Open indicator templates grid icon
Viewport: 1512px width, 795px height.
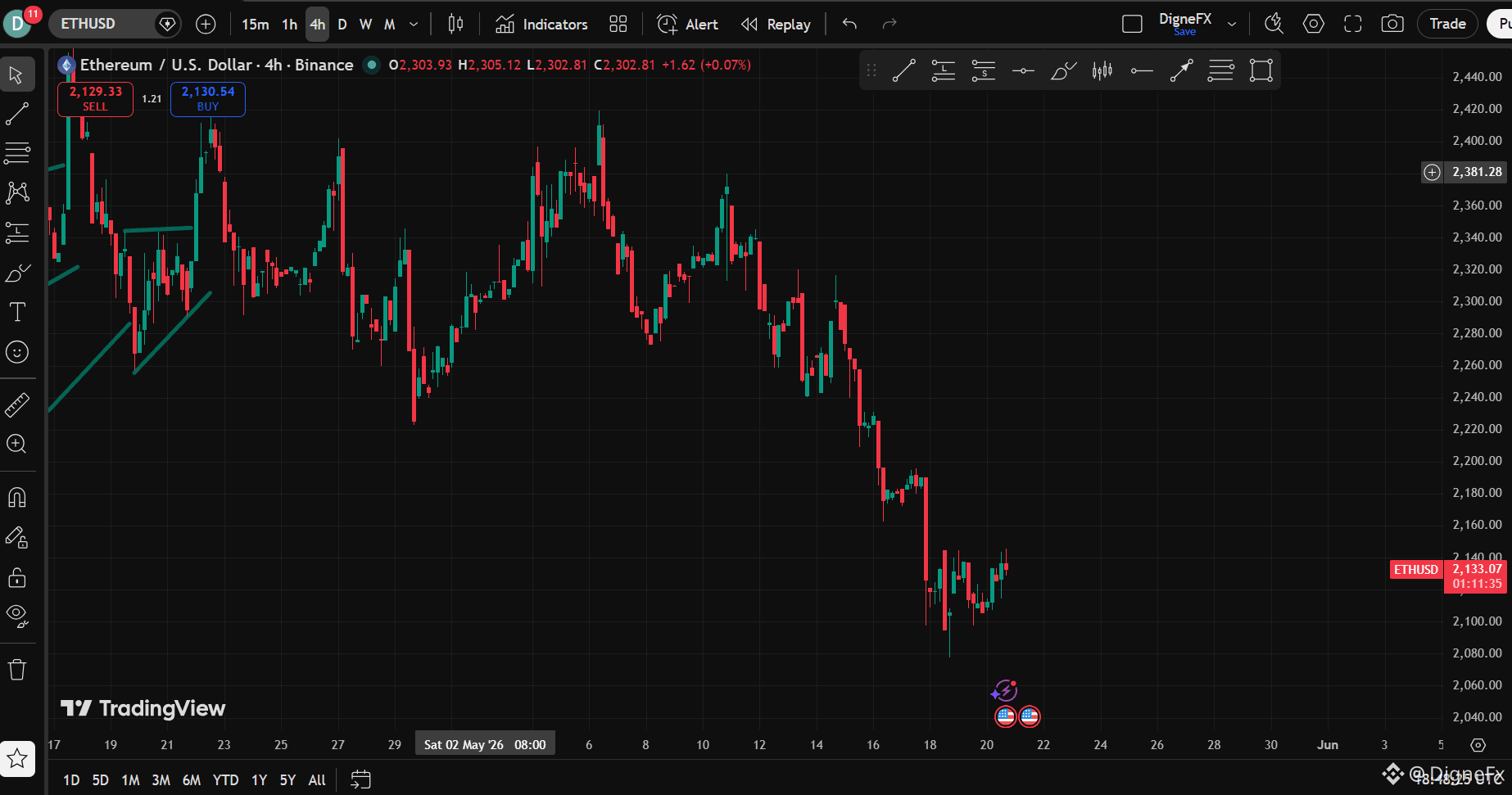pyautogui.click(x=618, y=25)
